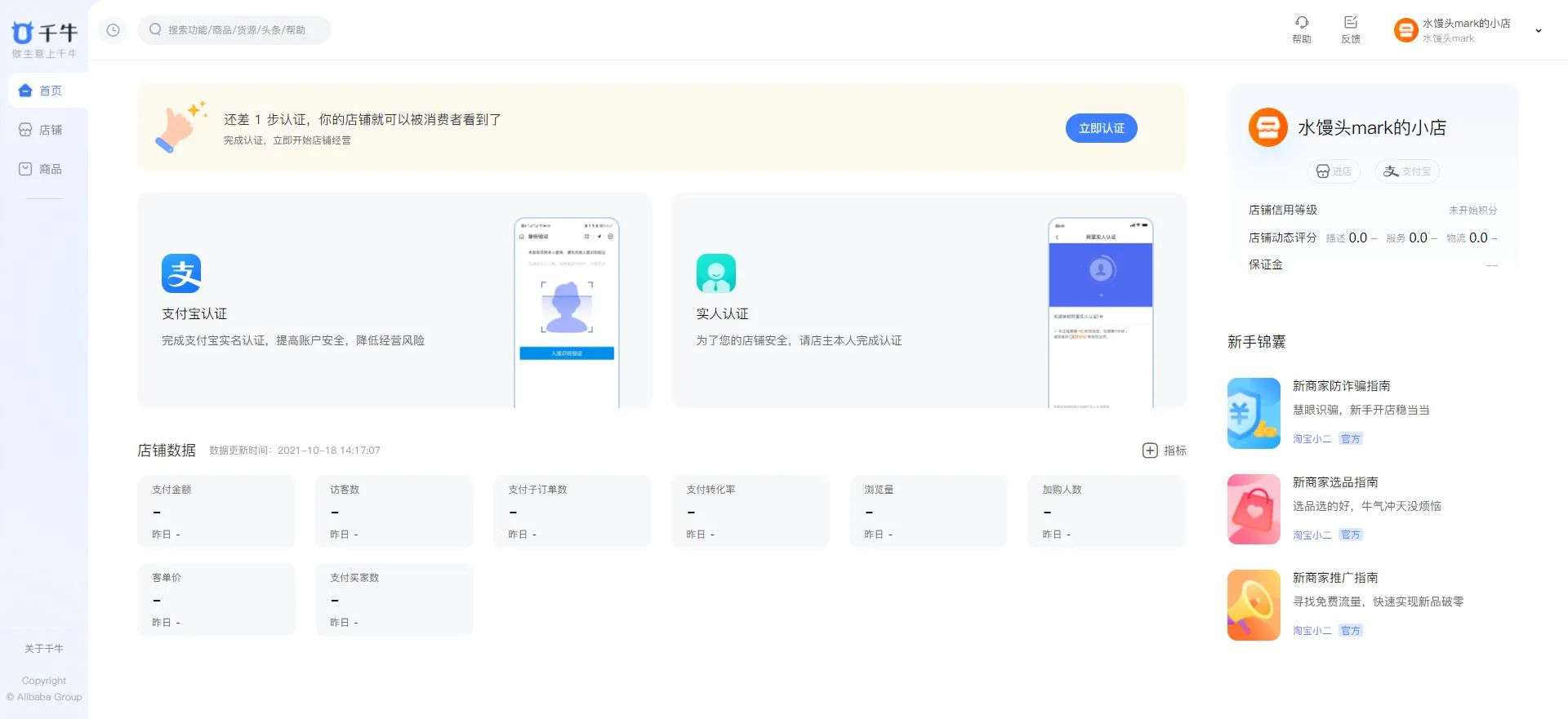
Task: Open the history clock icon
Action: pos(113,30)
